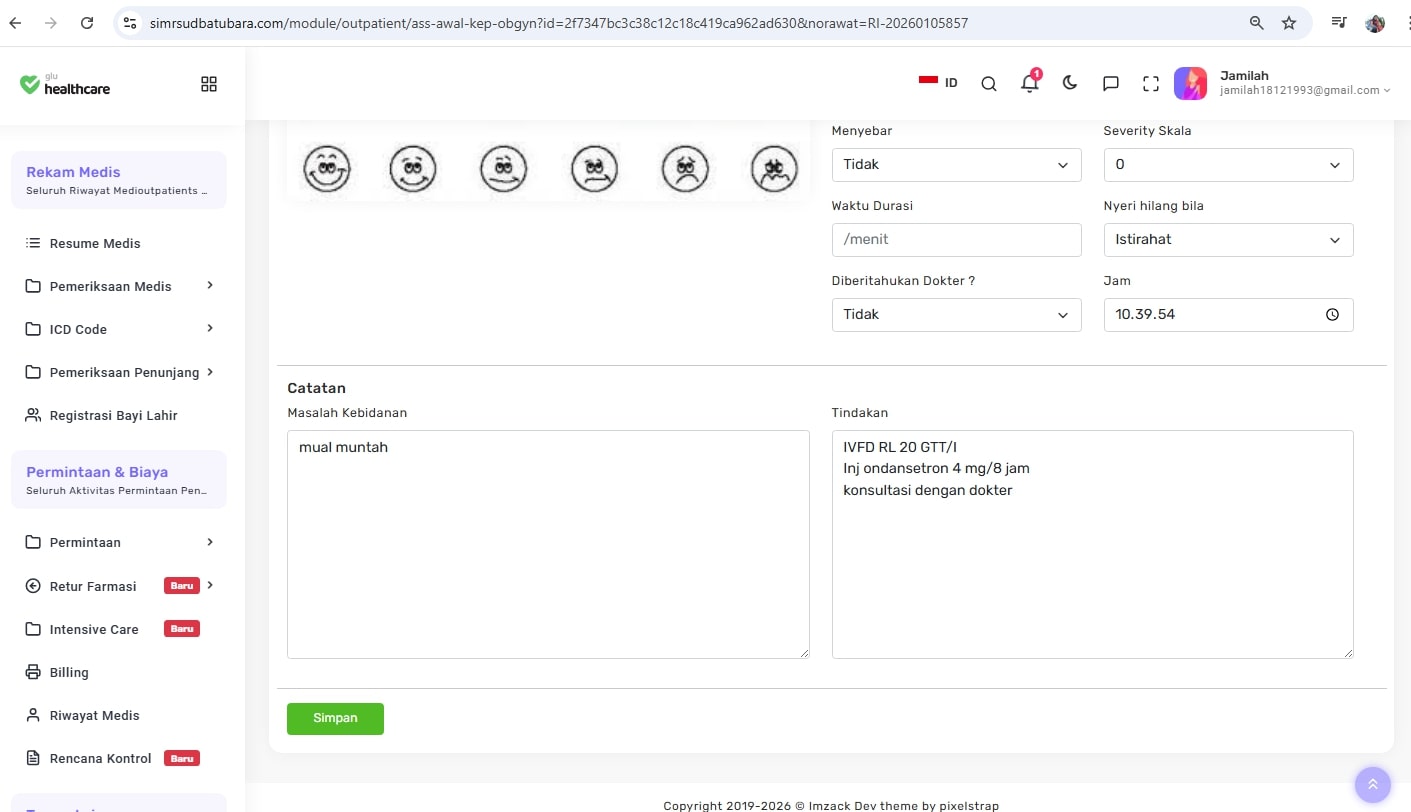Toggle dark mode moon icon
Viewport: 1411px width, 812px height.
pyautogui.click(x=1070, y=83)
